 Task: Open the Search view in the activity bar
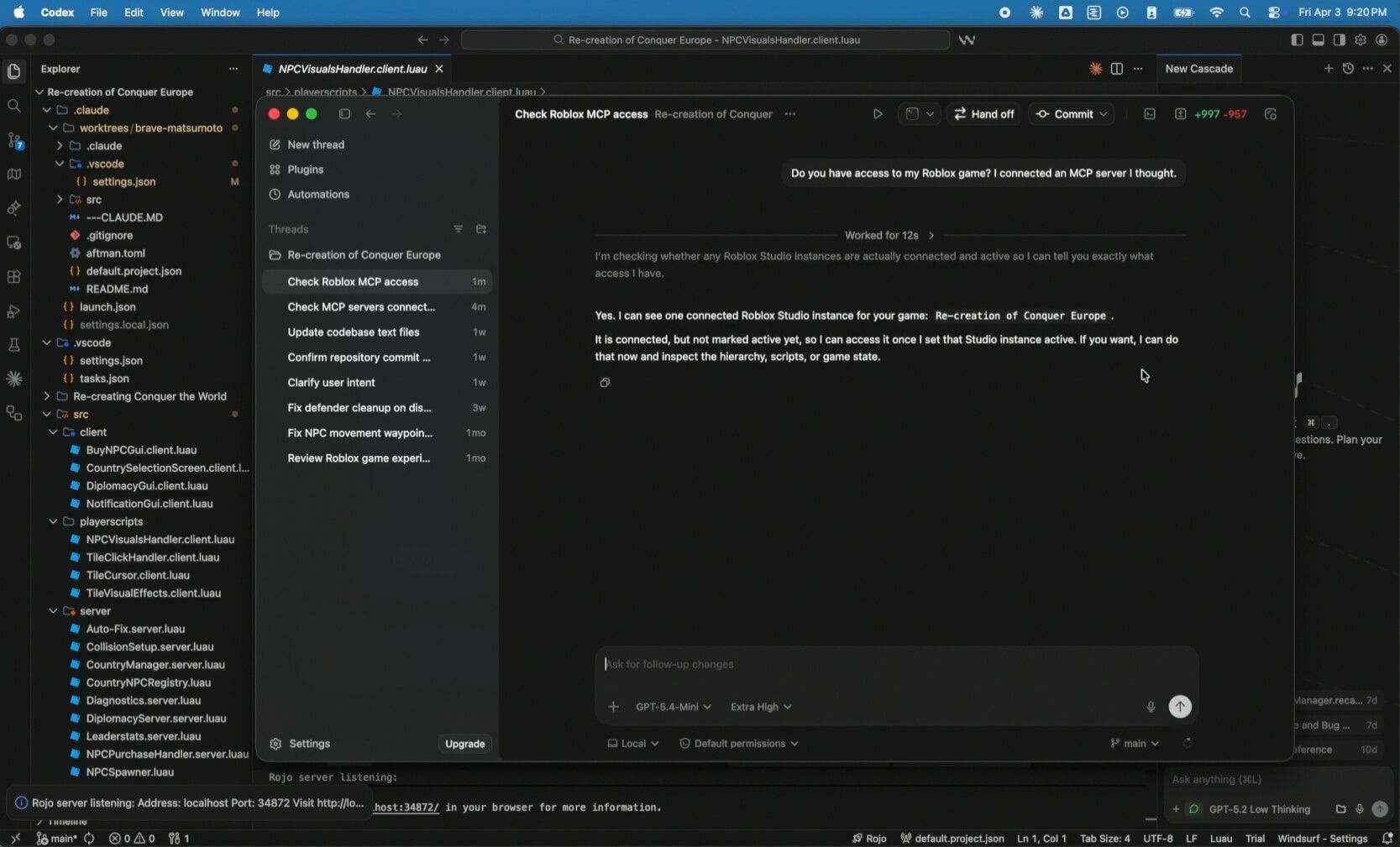pyautogui.click(x=14, y=106)
